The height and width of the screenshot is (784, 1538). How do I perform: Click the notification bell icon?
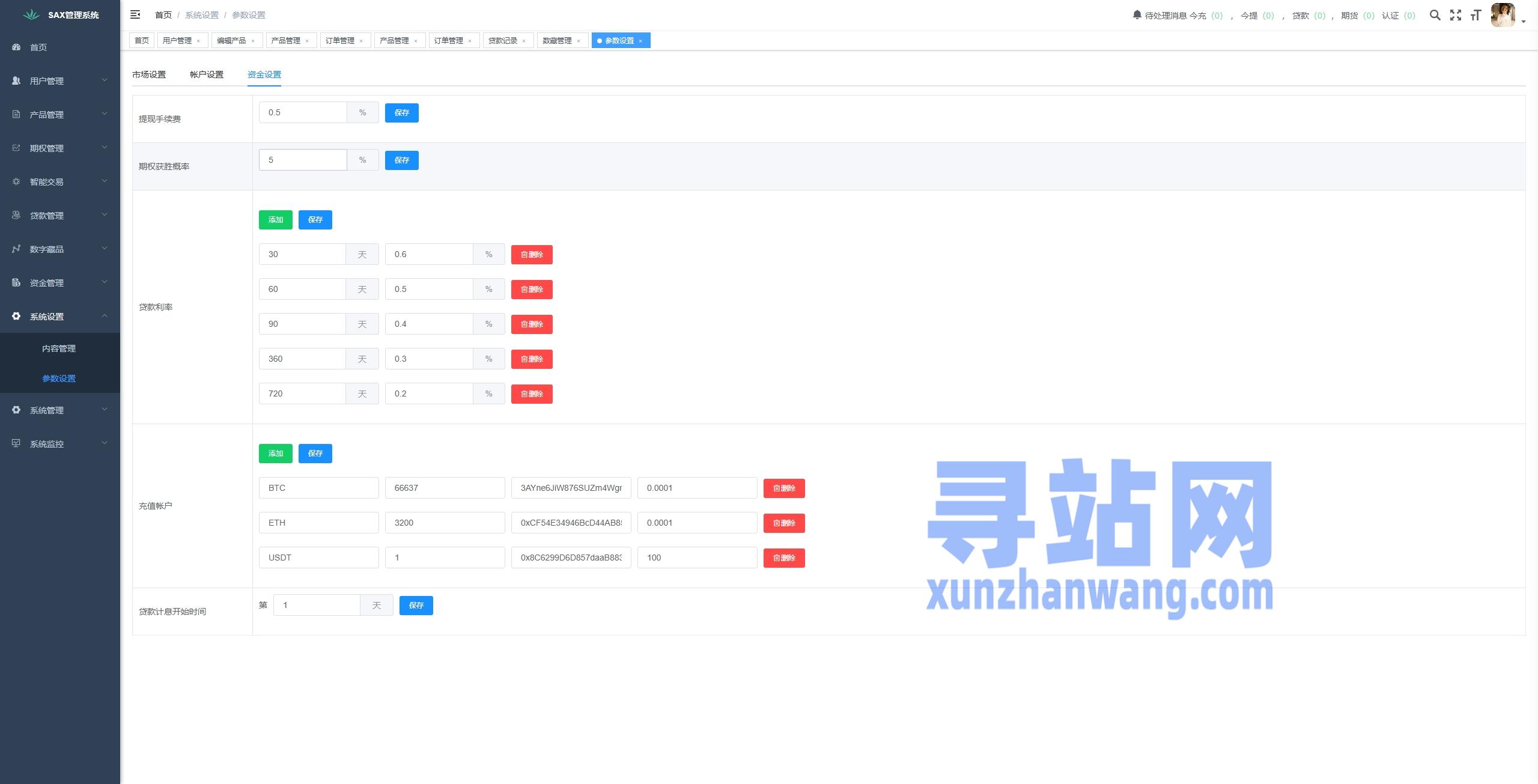(x=1137, y=14)
